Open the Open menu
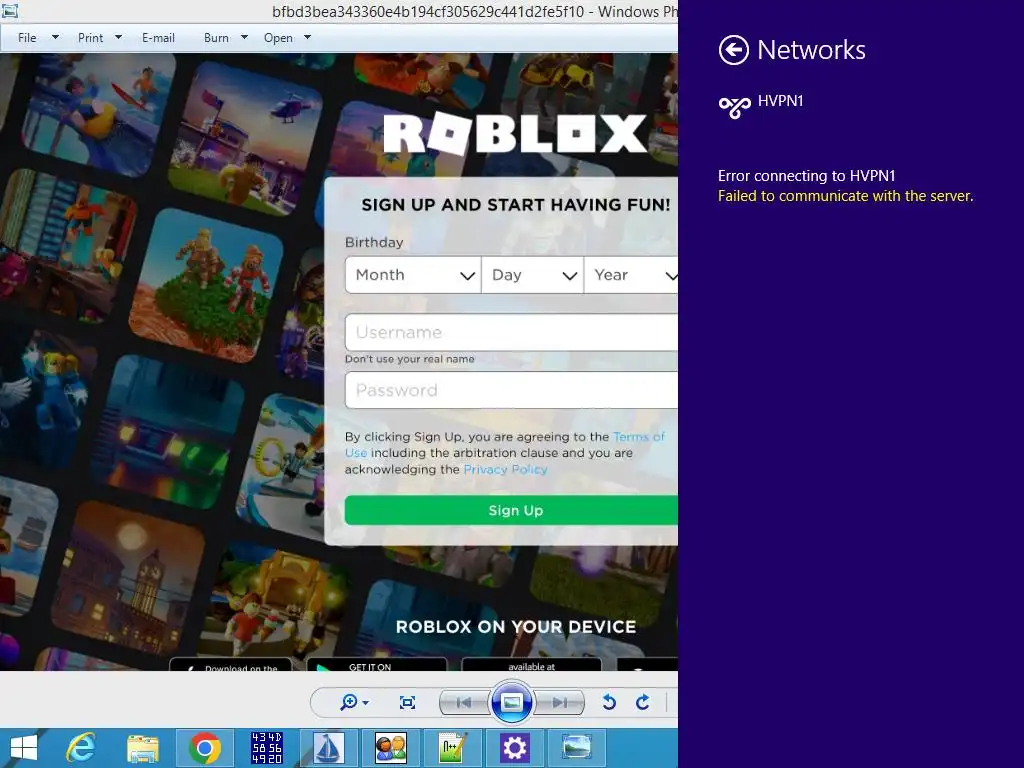This screenshot has width=1024, height=768. tap(278, 38)
